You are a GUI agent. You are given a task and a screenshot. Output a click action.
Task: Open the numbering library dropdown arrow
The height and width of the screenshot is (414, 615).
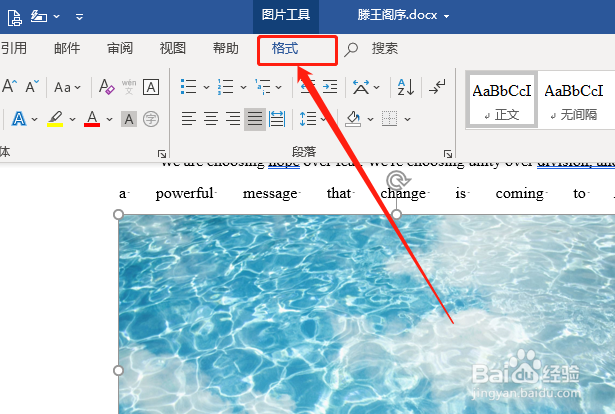tap(243, 87)
